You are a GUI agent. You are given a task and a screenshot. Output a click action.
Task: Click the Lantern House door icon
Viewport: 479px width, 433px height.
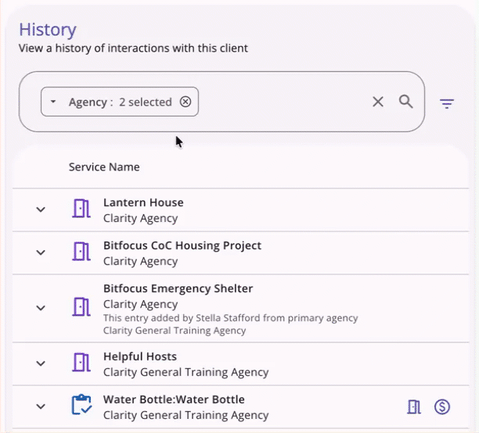pyautogui.click(x=81, y=209)
